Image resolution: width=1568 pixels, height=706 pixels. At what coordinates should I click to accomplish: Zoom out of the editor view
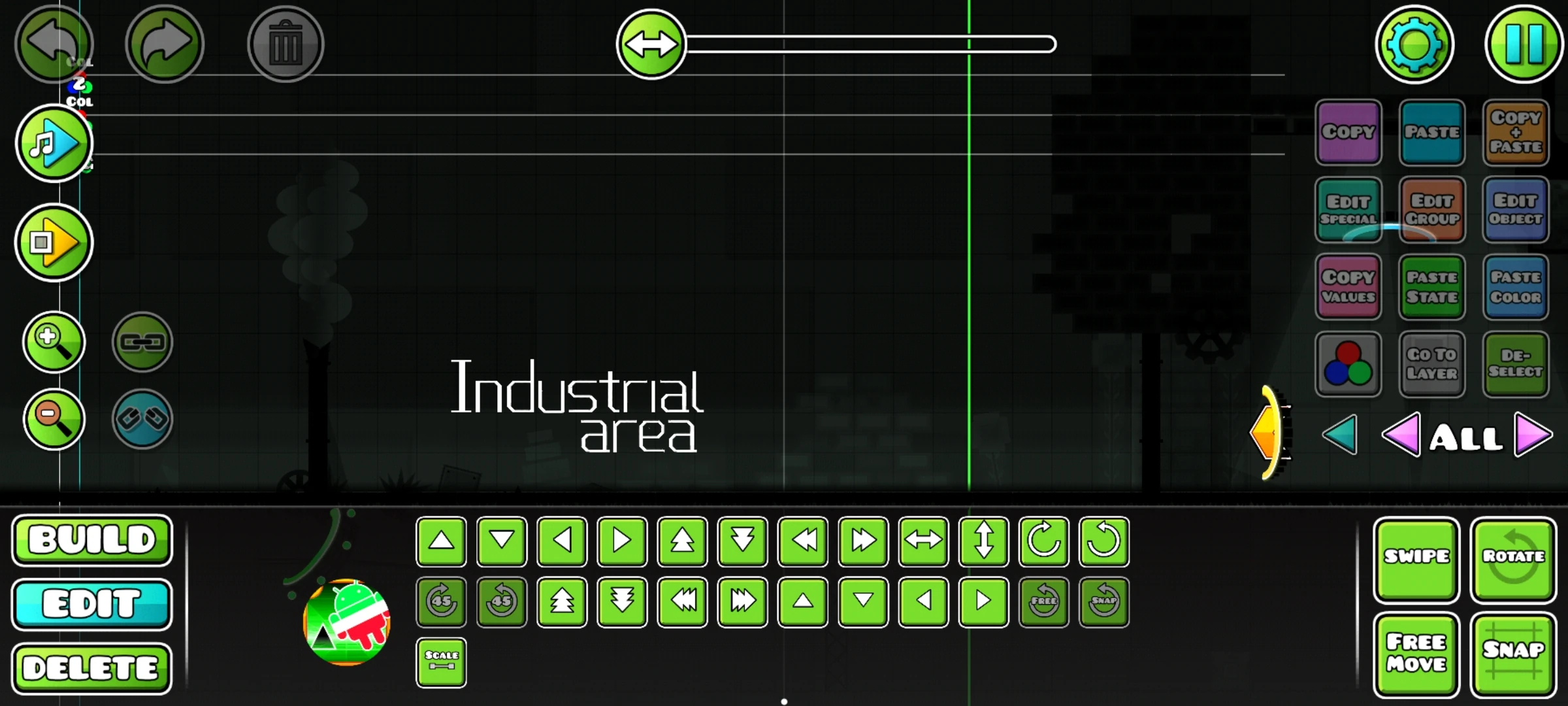(54, 419)
